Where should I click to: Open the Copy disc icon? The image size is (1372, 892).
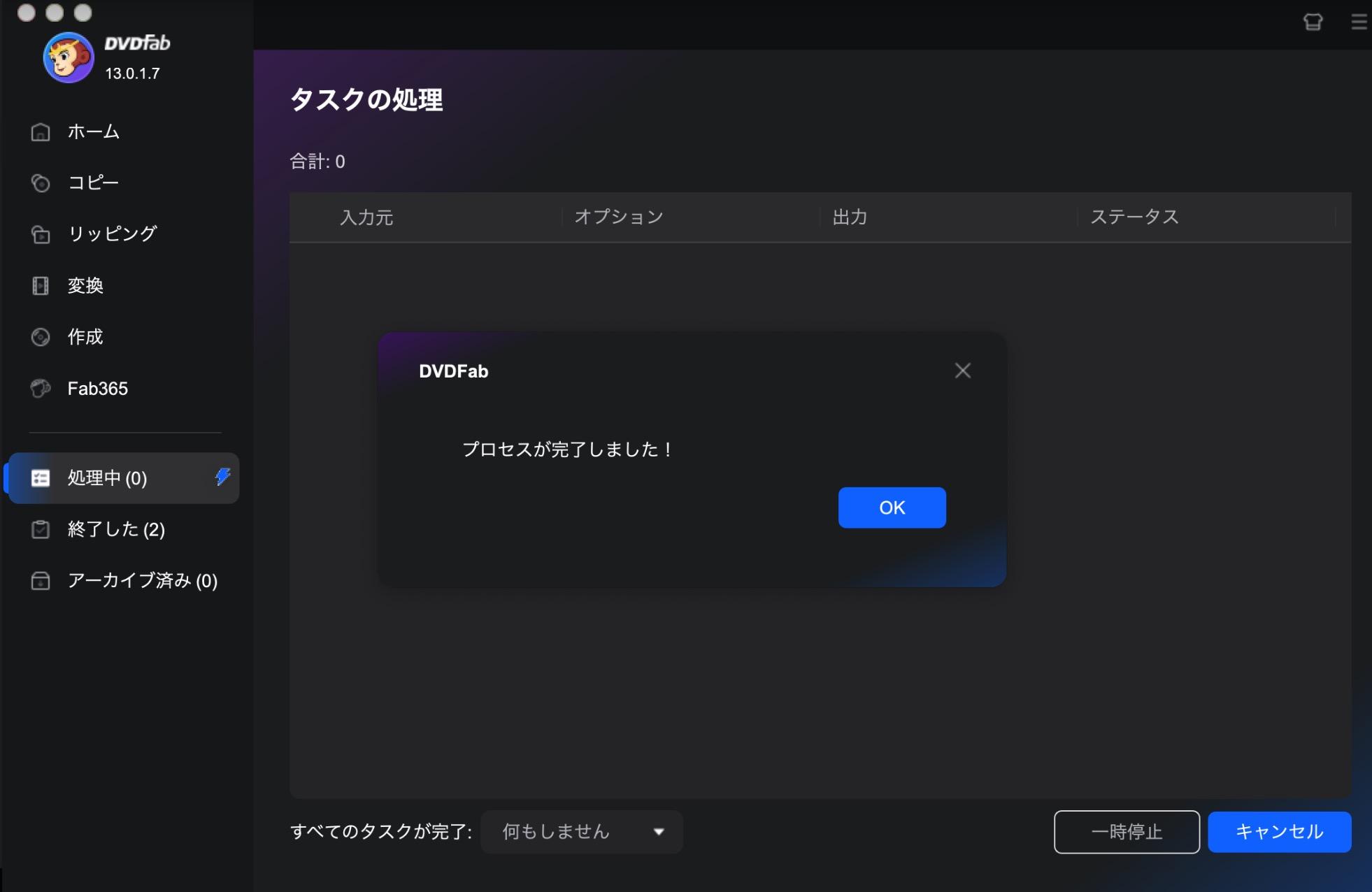tap(41, 183)
